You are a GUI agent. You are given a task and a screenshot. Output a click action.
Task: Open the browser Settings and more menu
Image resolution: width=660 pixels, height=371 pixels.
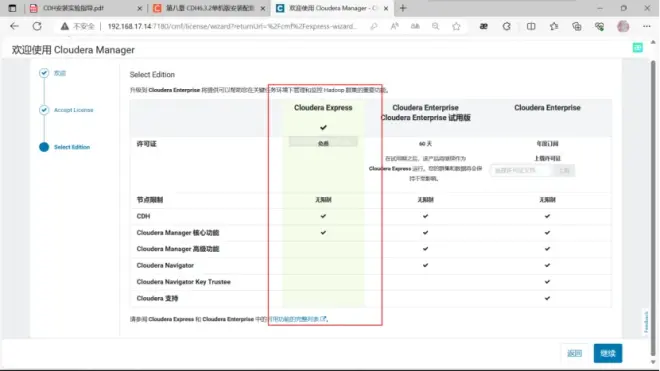[x=647, y=26]
